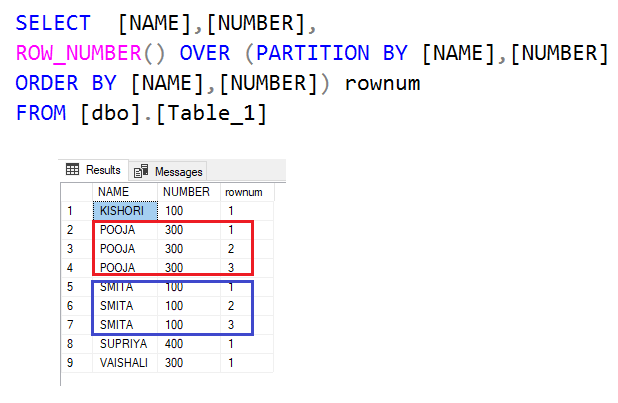Click [dbo] schema name in query
Viewport: 618px width, 403px height.
[x=110, y=114]
